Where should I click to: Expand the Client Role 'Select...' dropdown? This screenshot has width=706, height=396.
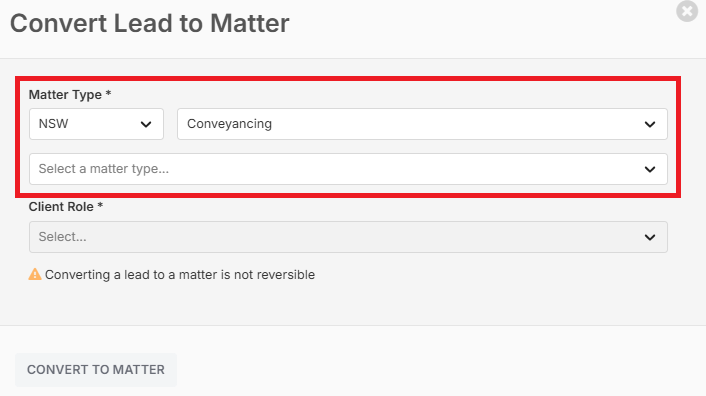coord(348,237)
